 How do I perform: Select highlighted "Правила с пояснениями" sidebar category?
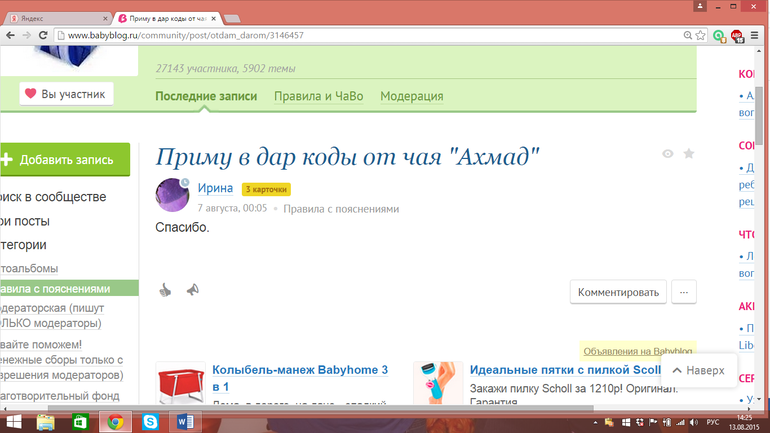pyautogui.click(x=69, y=289)
